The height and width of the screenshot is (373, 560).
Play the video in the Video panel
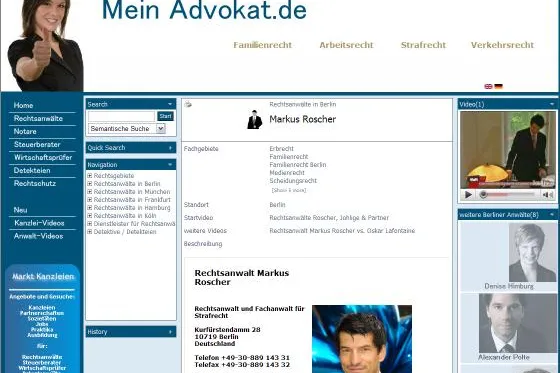[x=468, y=195]
